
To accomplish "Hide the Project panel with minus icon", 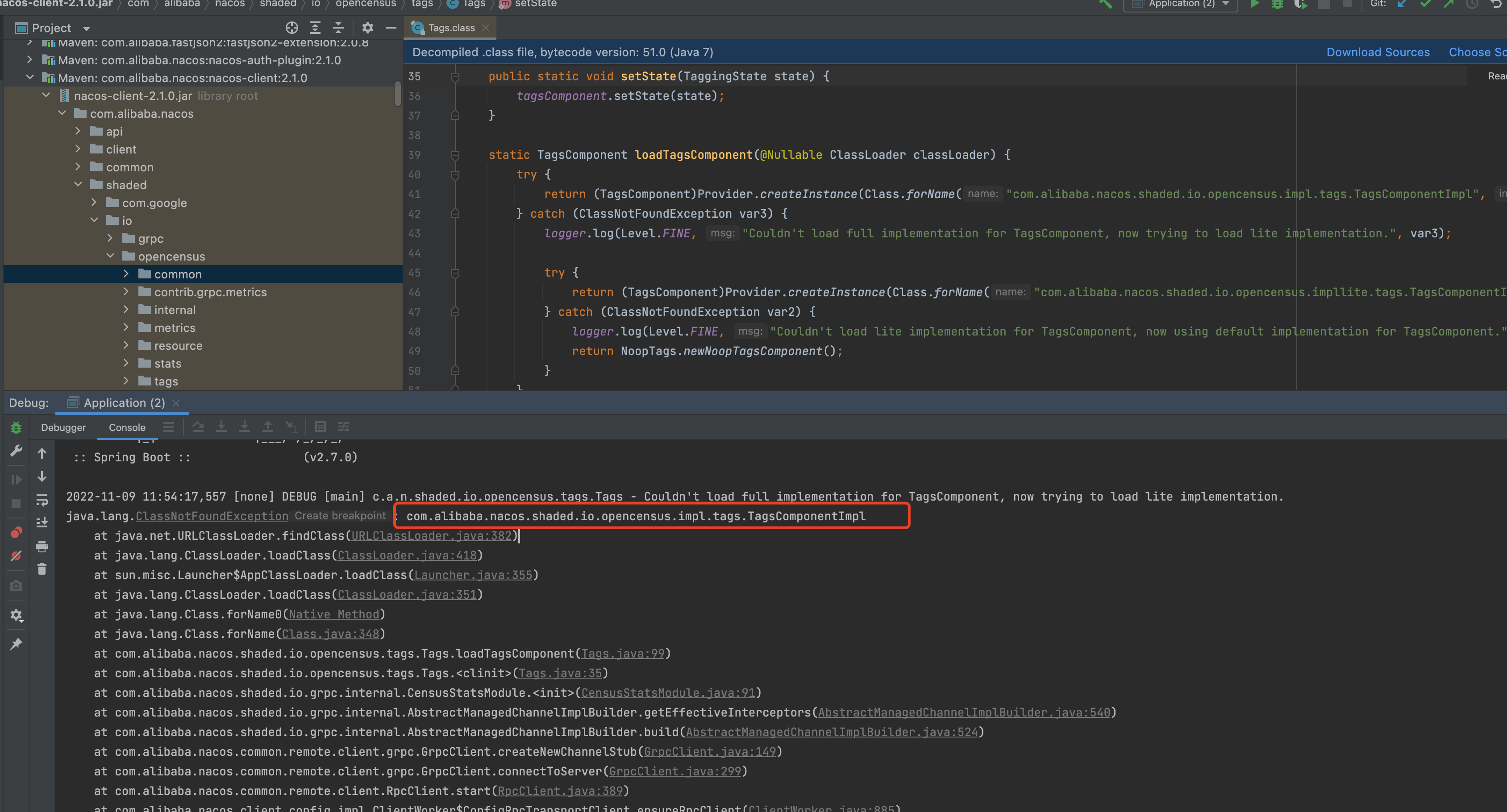I will tap(391, 28).
